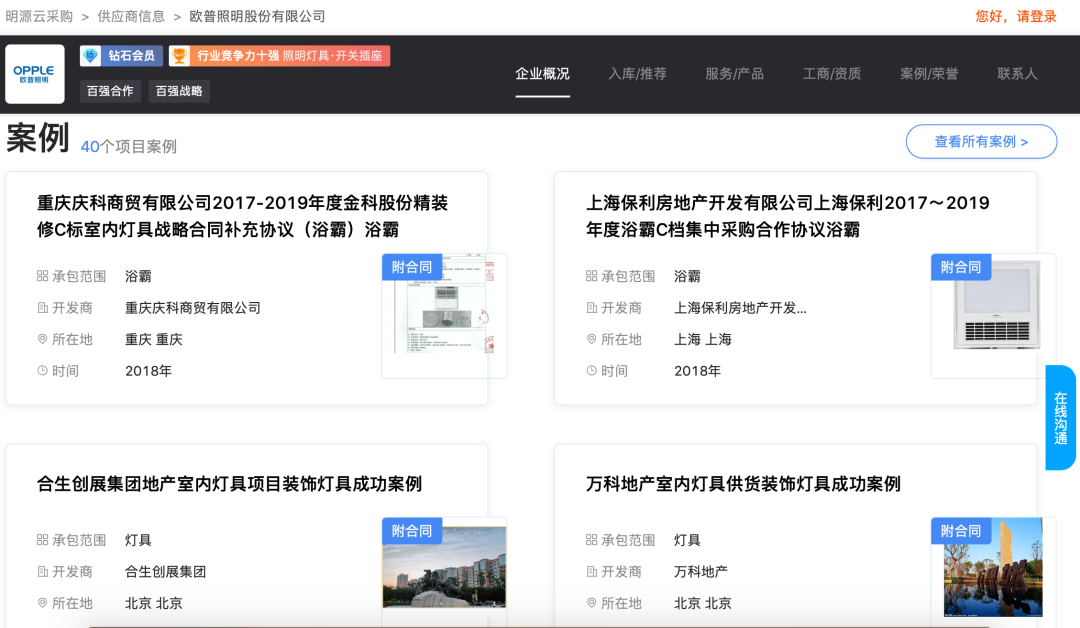
Task: Click clock icon in 重庆庆科商贸 case
Action: pyautogui.click(x=42, y=371)
